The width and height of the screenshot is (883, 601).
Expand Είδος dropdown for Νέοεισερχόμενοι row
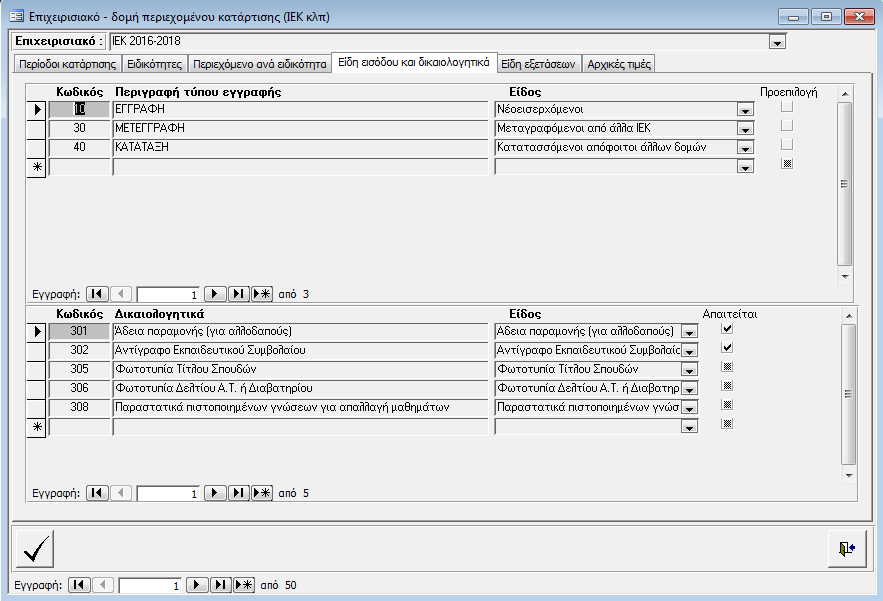(744, 110)
